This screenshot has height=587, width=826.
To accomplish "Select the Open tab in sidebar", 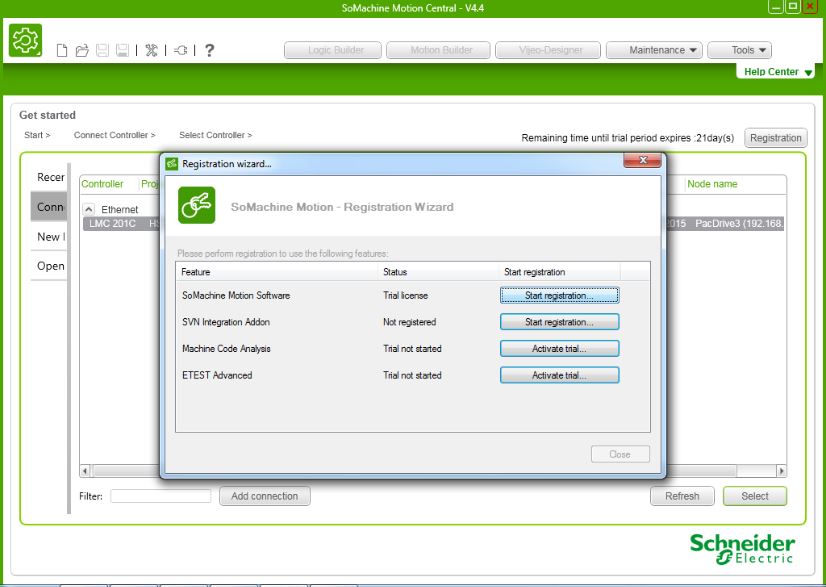I will tap(50, 266).
